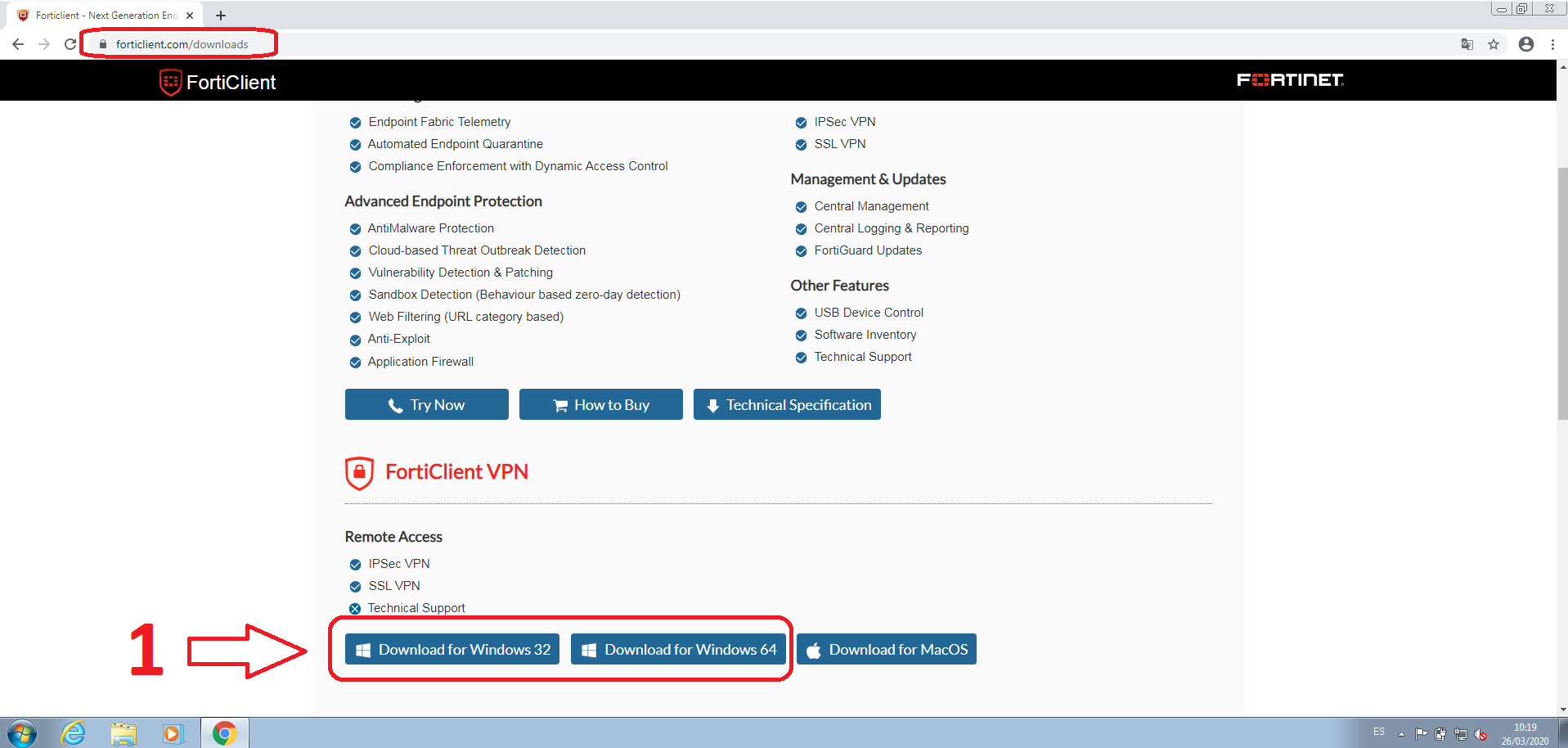Bookmark this page with star icon
This screenshot has height=748, width=1568.
tap(1494, 44)
